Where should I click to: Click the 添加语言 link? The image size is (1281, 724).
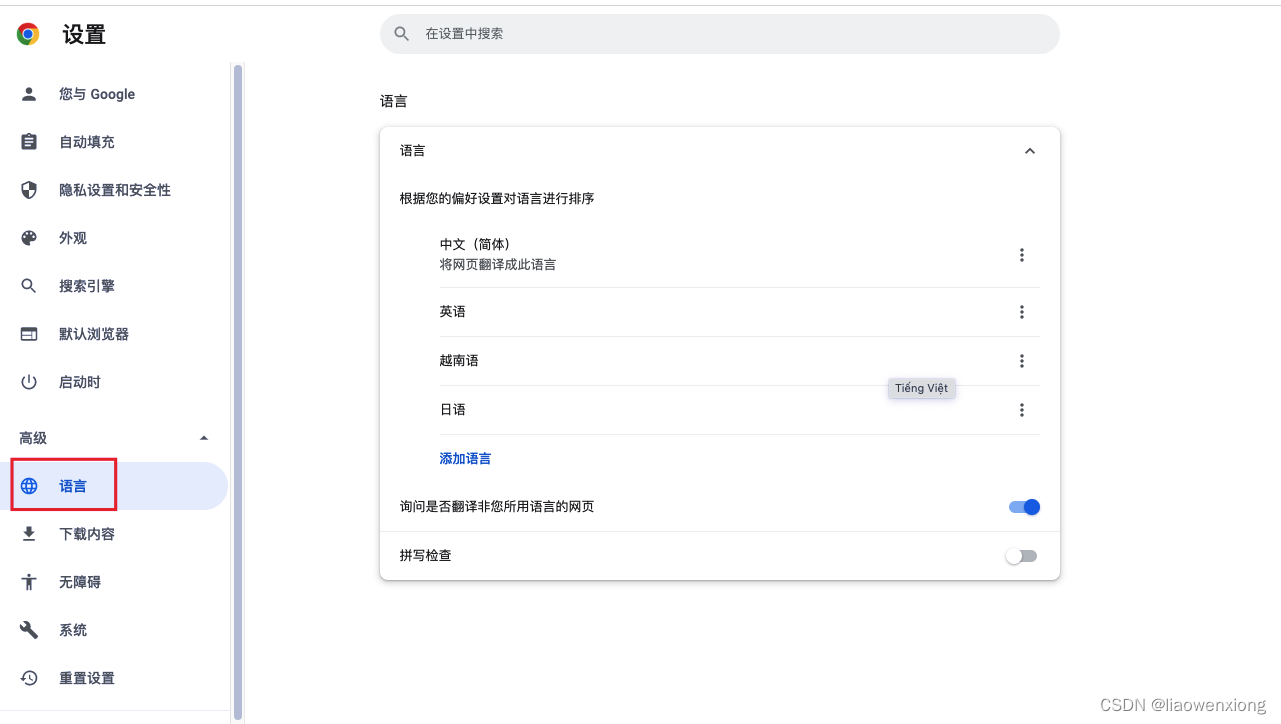465,459
